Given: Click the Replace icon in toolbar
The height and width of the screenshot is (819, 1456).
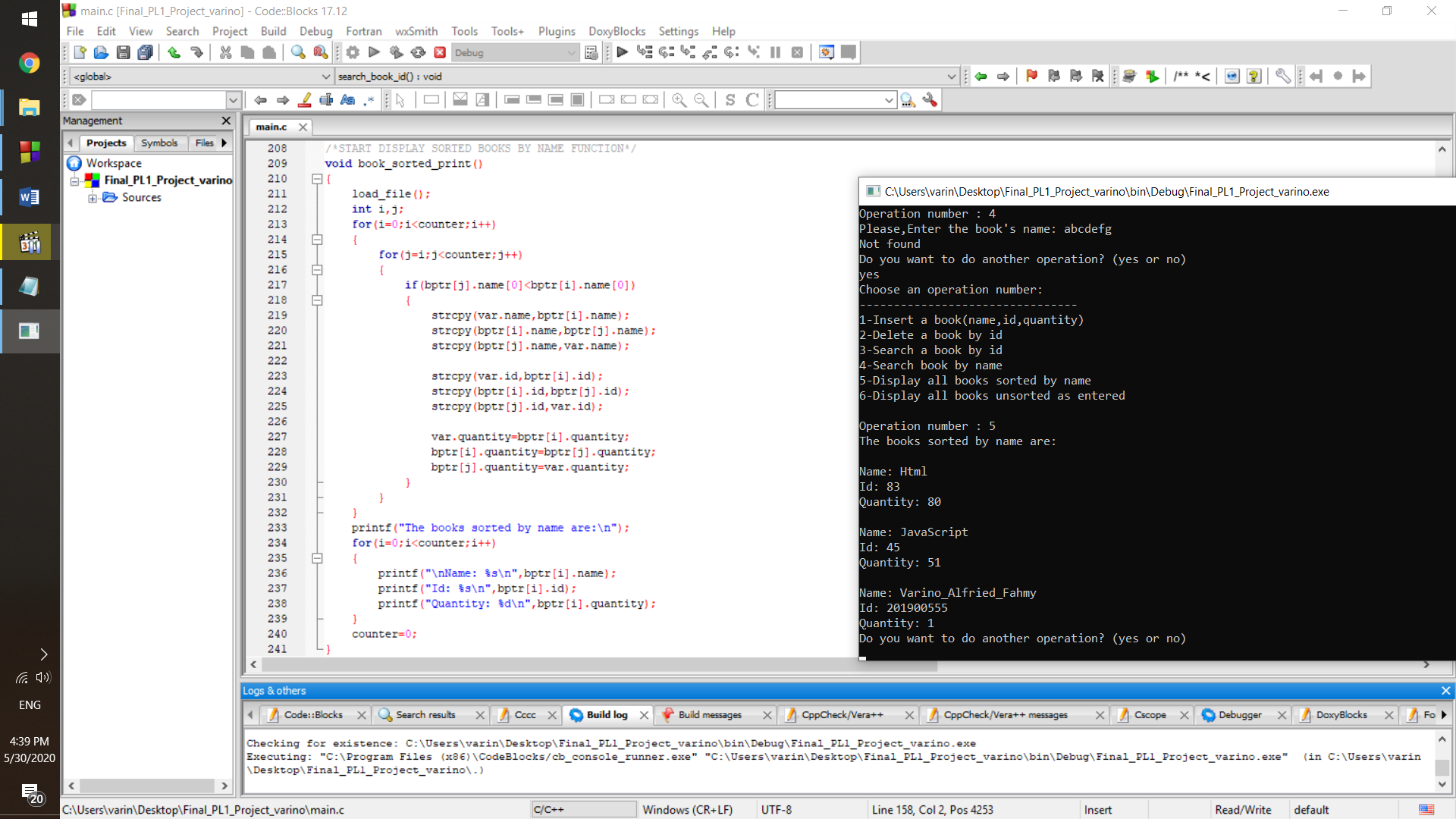Looking at the screenshot, I should click(320, 52).
